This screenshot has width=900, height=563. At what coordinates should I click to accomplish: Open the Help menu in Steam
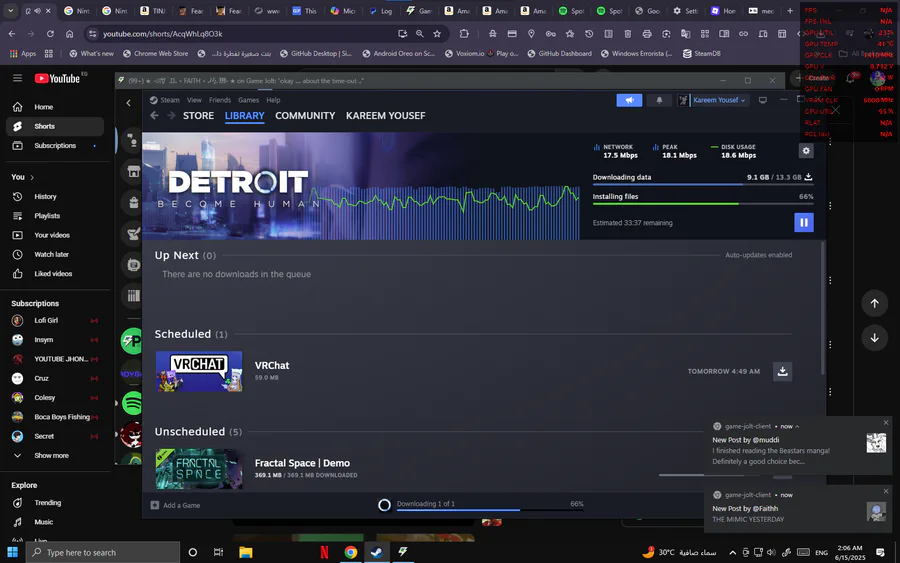[x=273, y=100]
